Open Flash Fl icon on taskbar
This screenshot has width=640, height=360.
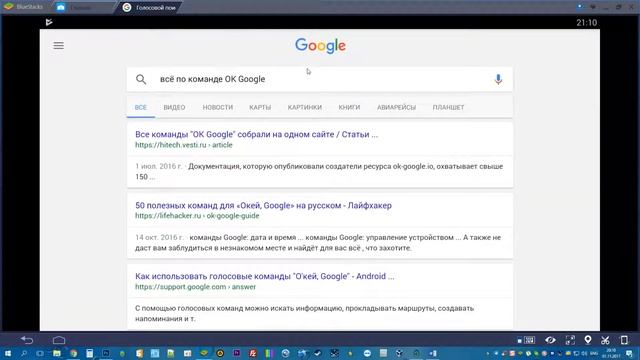tap(253, 353)
